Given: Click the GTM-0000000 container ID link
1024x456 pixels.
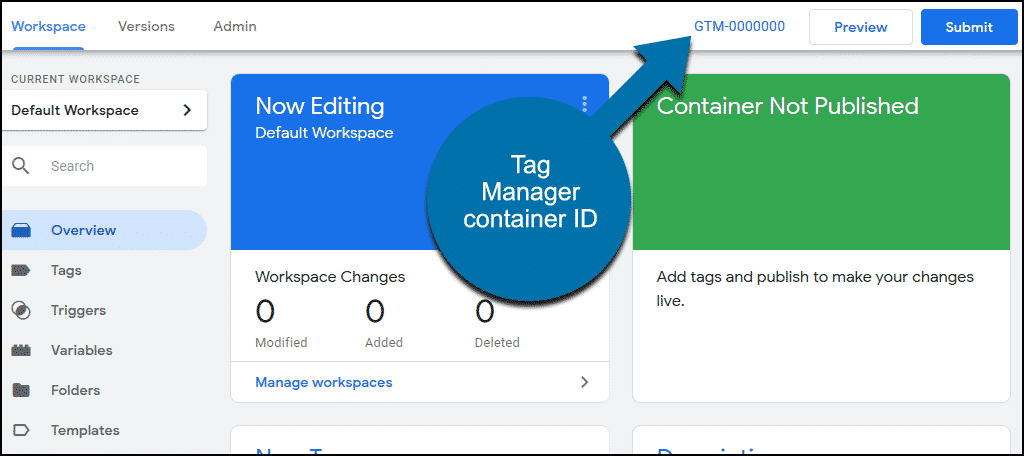Looking at the screenshot, I should [x=739, y=27].
